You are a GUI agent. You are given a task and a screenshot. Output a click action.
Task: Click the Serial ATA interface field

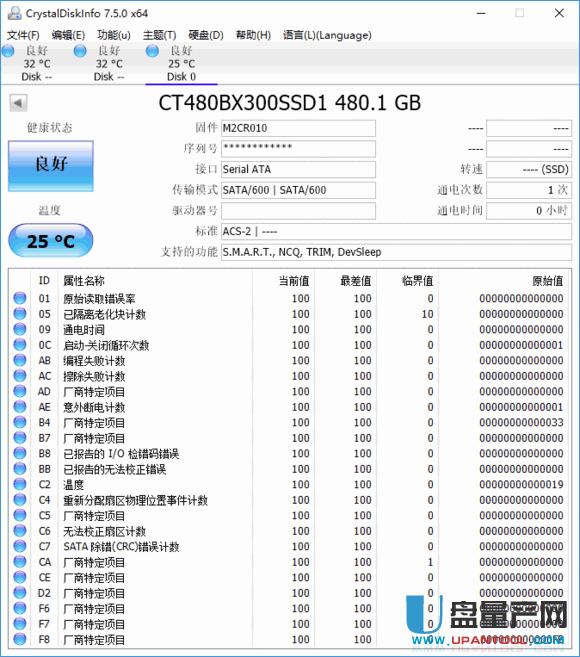(x=298, y=169)
